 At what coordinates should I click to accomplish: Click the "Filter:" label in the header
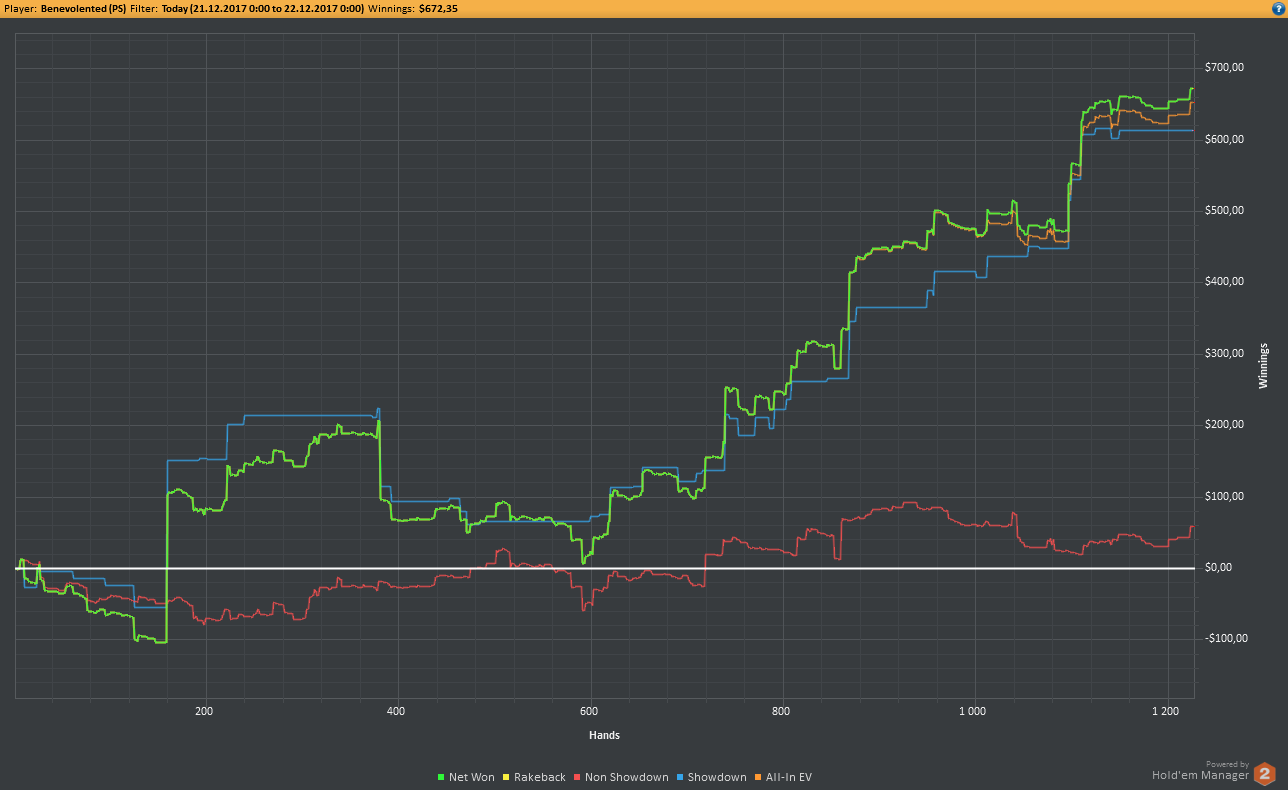[144, 8]
